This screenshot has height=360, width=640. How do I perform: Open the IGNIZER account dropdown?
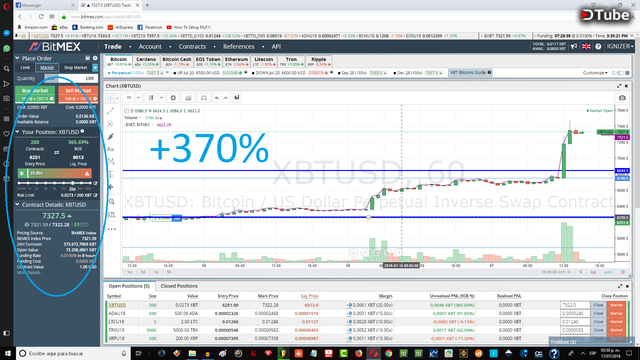pyautogui.click(x=620, y=47)
